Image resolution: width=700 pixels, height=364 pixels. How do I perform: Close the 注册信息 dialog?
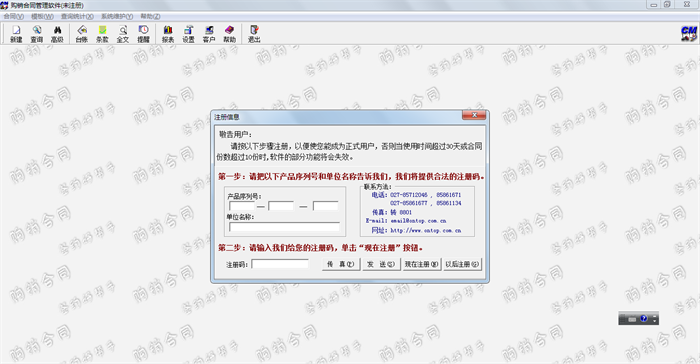(x=474, y=115)
